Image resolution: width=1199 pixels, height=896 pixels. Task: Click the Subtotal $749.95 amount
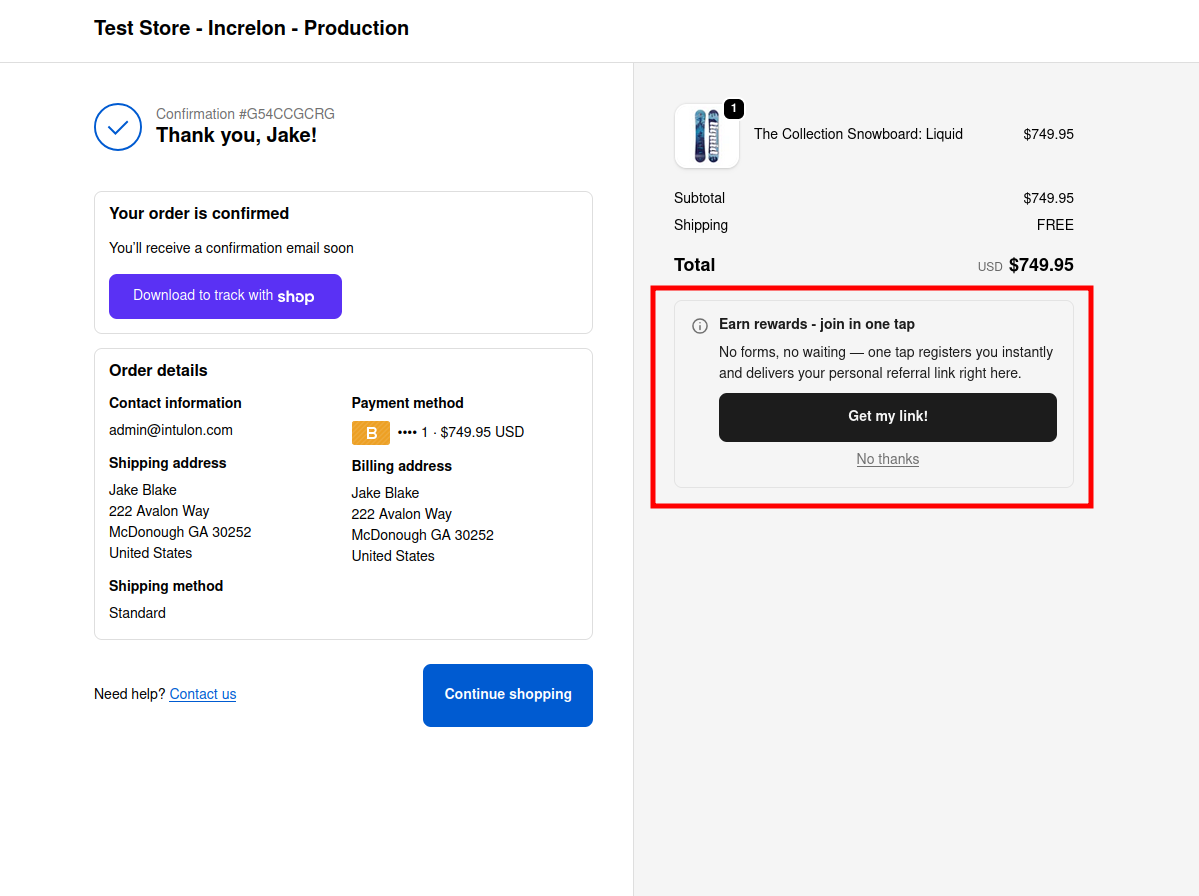(1048, 198)
